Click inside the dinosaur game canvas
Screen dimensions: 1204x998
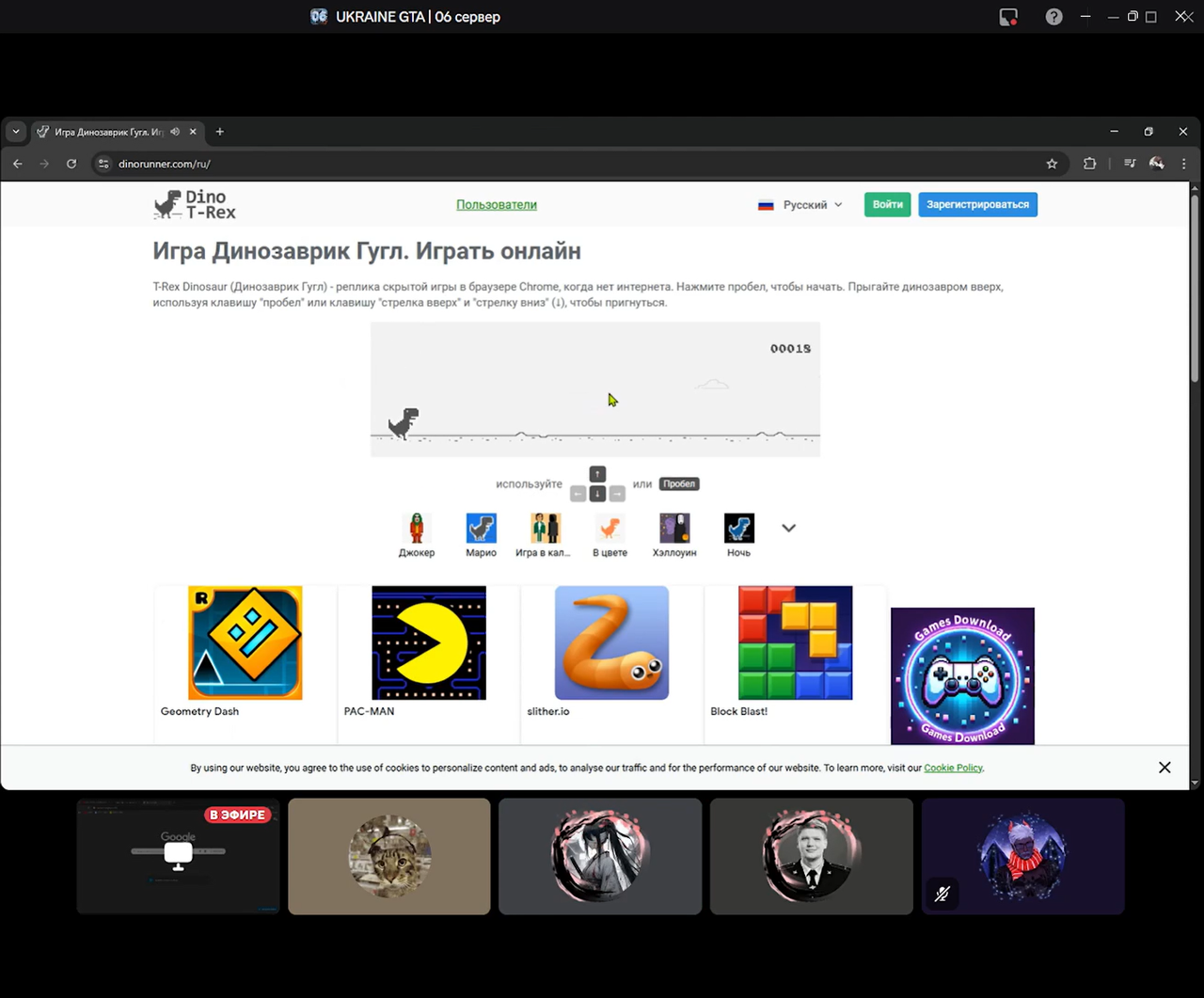pos(595,389)
